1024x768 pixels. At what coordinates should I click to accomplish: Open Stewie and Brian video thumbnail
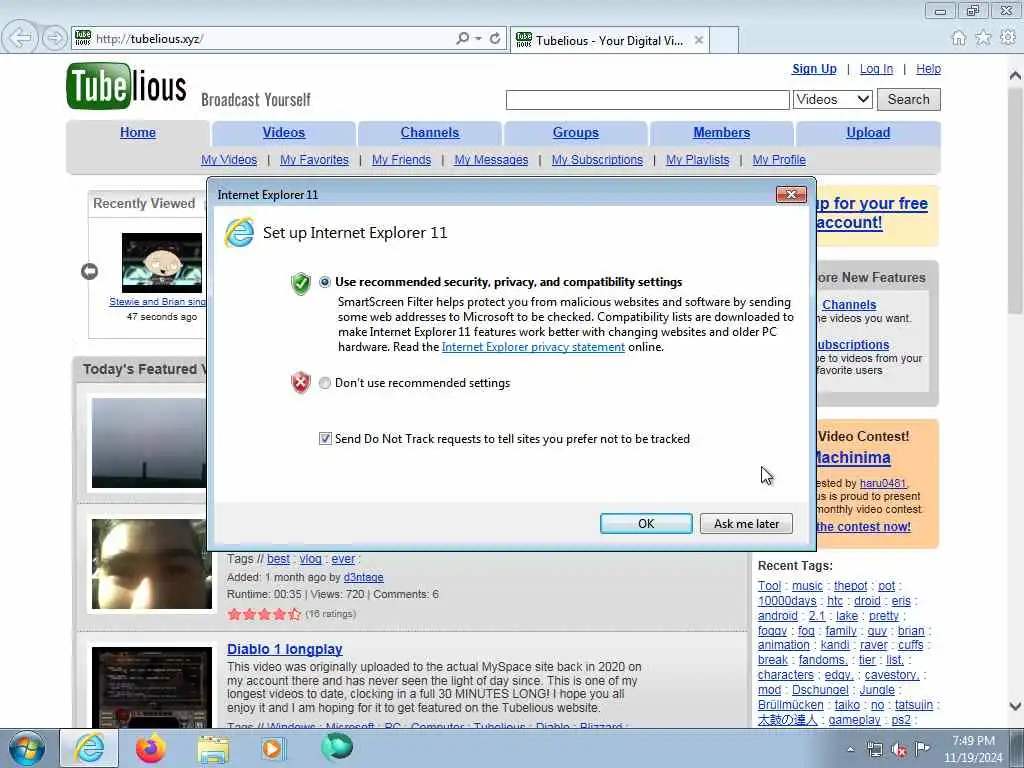click(162, 263)
